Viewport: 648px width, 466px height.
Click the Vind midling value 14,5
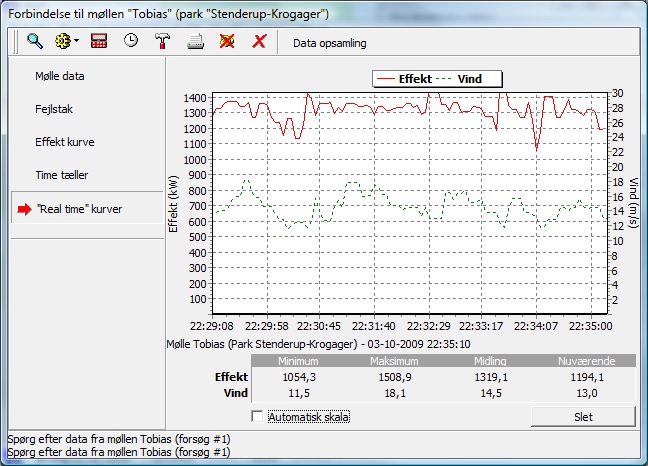tap(491, 393)
